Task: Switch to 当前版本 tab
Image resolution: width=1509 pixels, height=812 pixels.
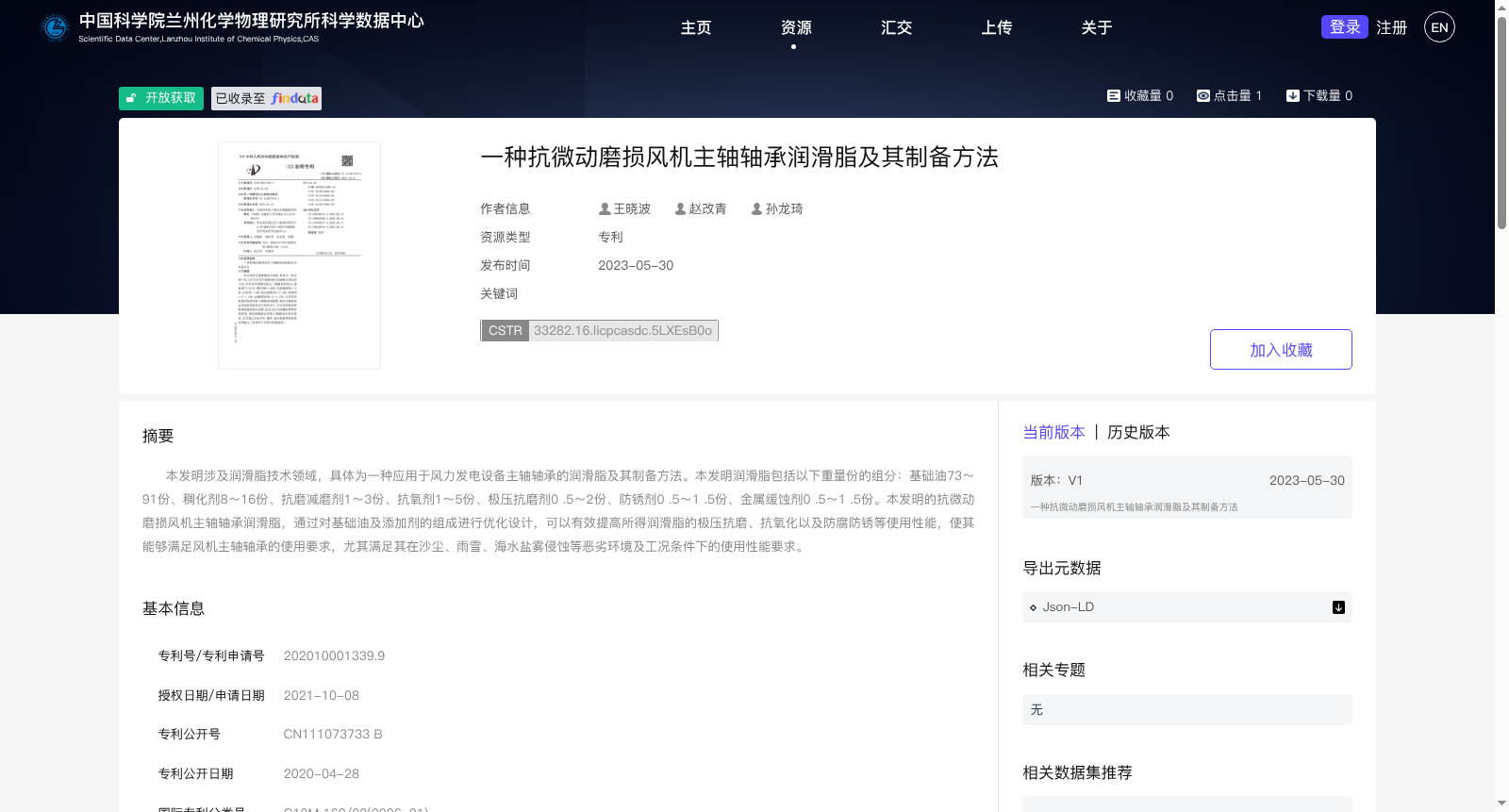Action: click(x=1053, y=432)
